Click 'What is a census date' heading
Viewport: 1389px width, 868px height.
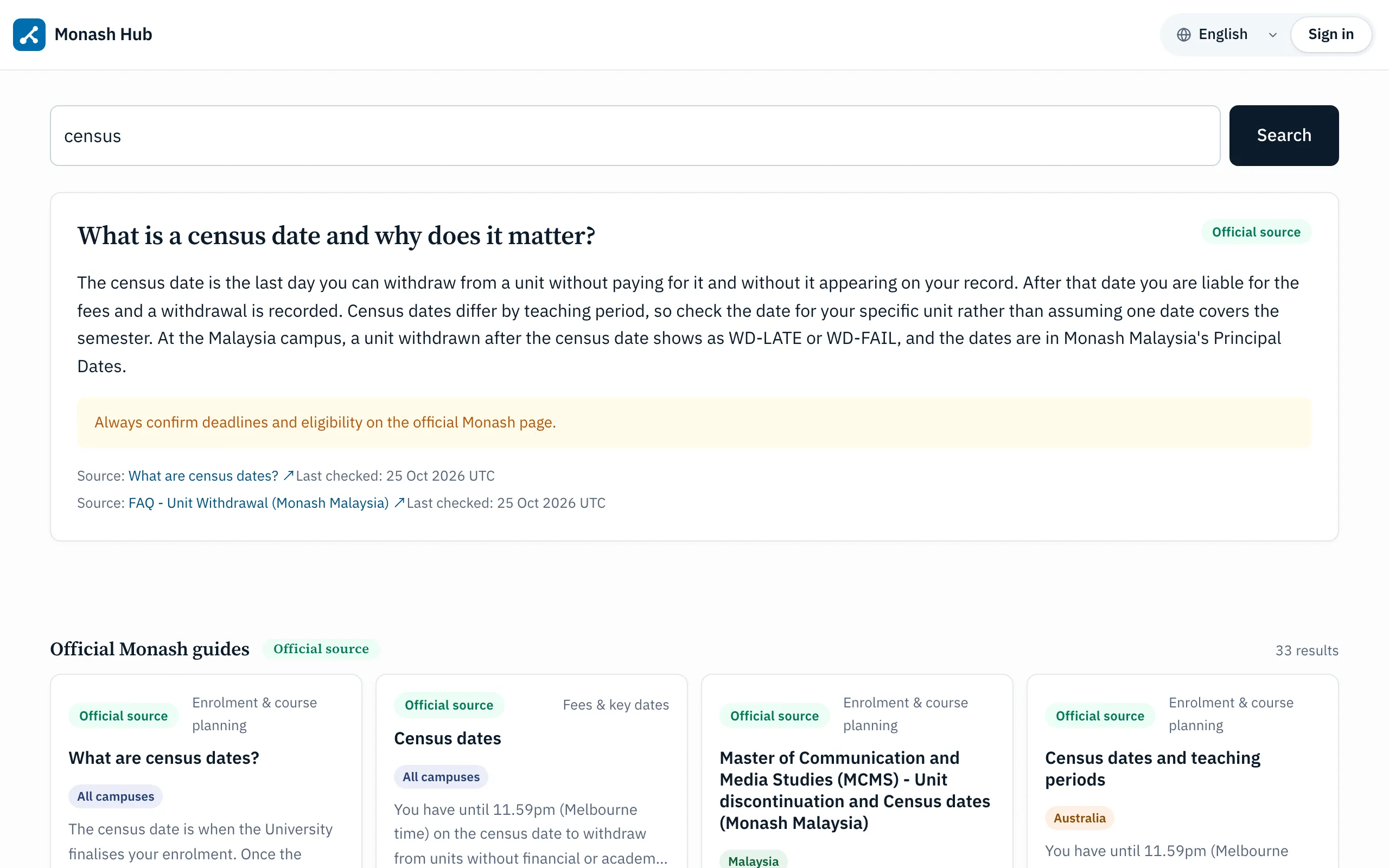tap(336, 236)
